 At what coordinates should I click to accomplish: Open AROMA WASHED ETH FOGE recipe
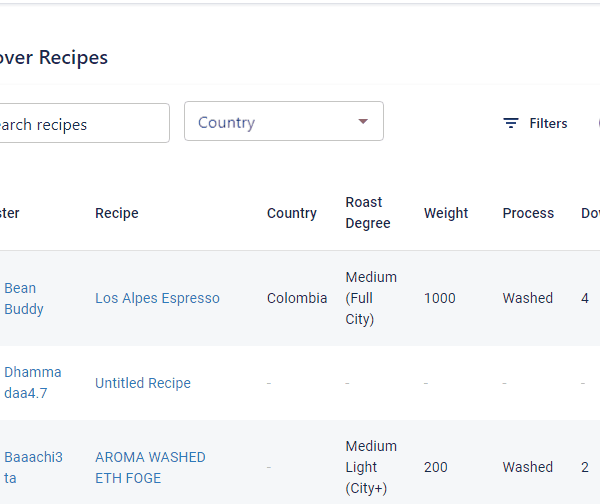click(150, 467)
